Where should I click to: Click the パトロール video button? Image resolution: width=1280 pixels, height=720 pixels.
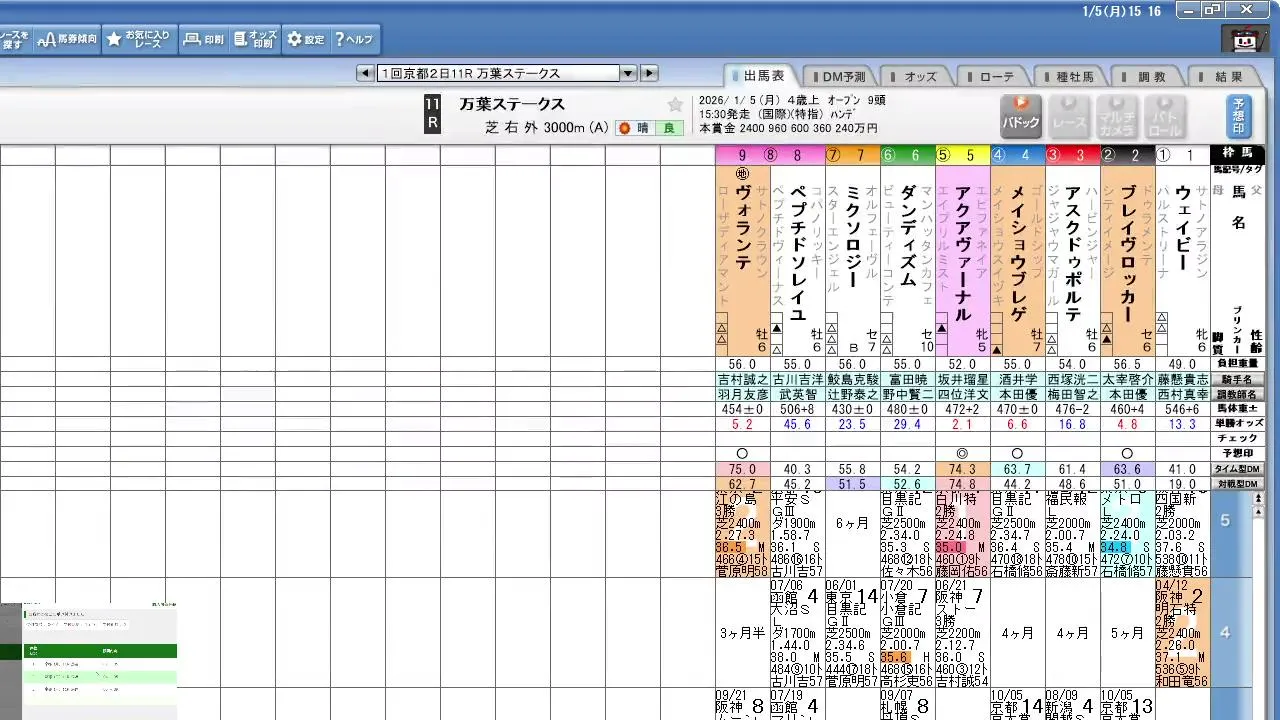(x=1164, y=117)
